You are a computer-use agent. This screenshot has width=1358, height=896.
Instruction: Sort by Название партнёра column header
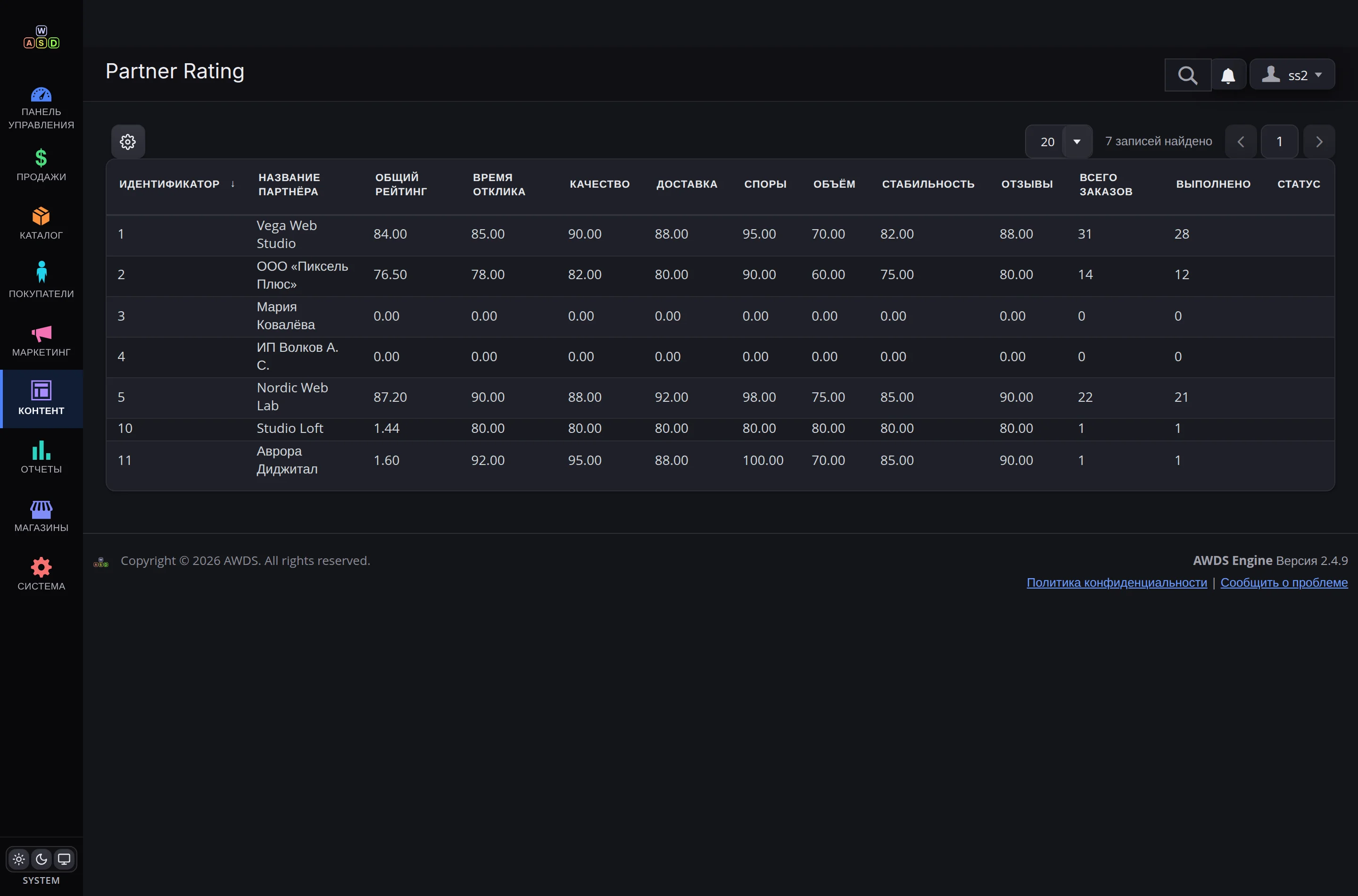289,184
